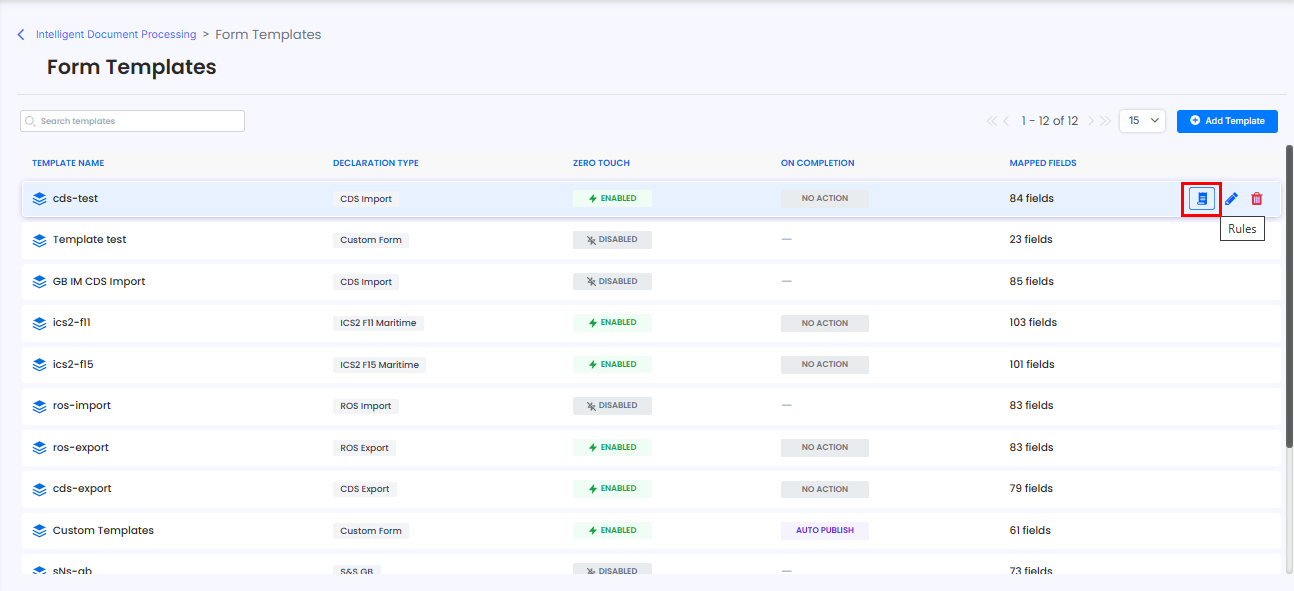Screen dimensions: 1294x591
Task: Open Auto Publish option for Custom Templates
Action: (825, 530)
